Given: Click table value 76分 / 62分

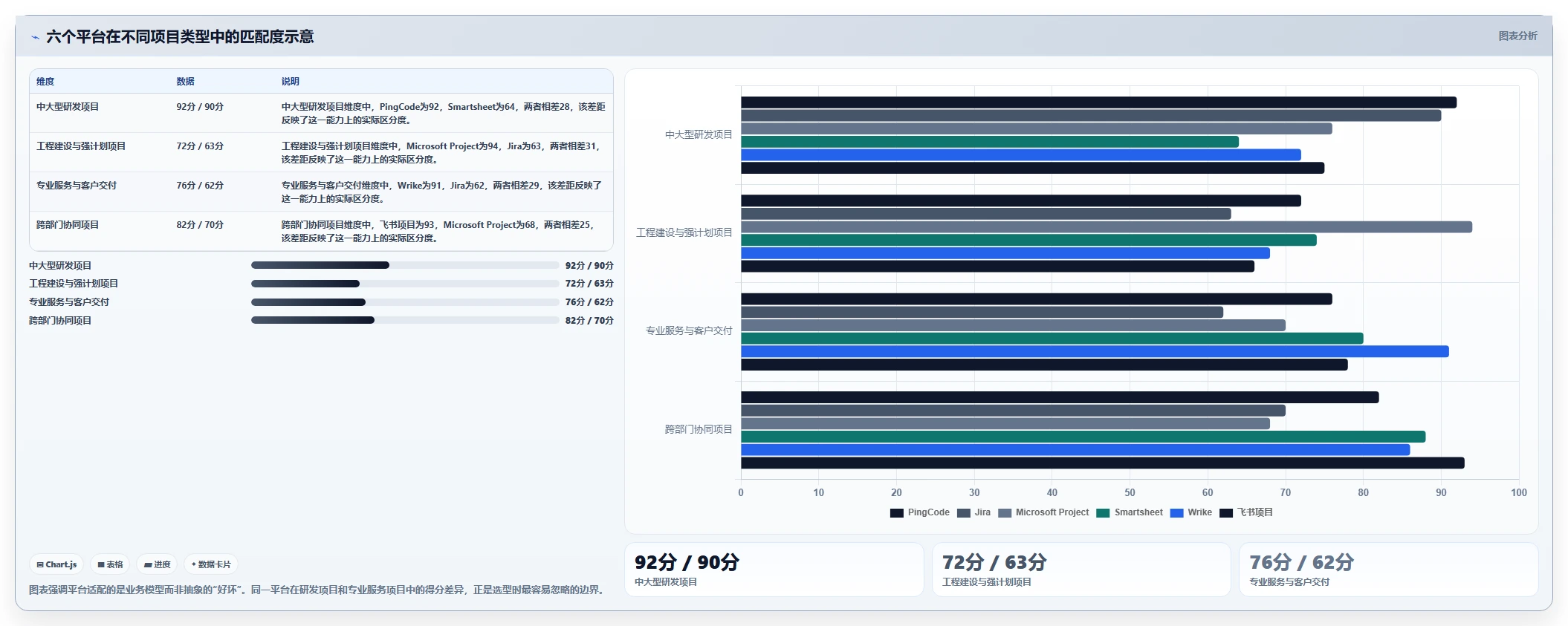Looking at the screenshot, I should 200,186.
